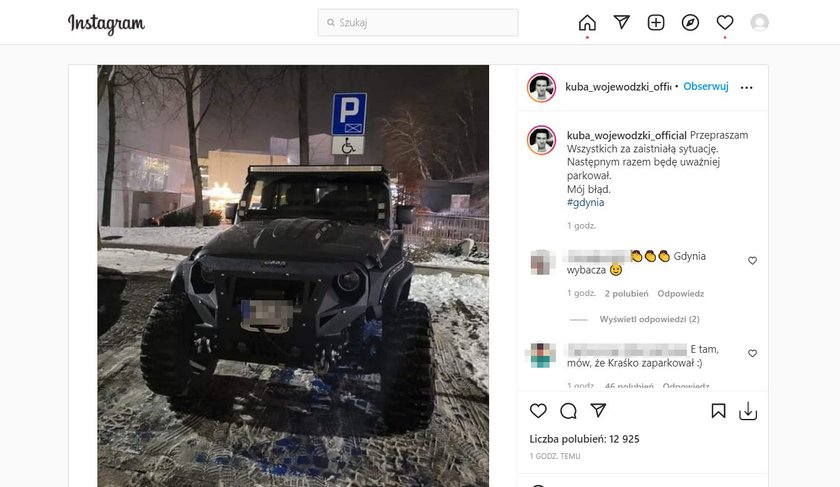Viewport: 840px width, 487px height.
Task: Comment on post with speech bubble icon
Action: [568, 411]
